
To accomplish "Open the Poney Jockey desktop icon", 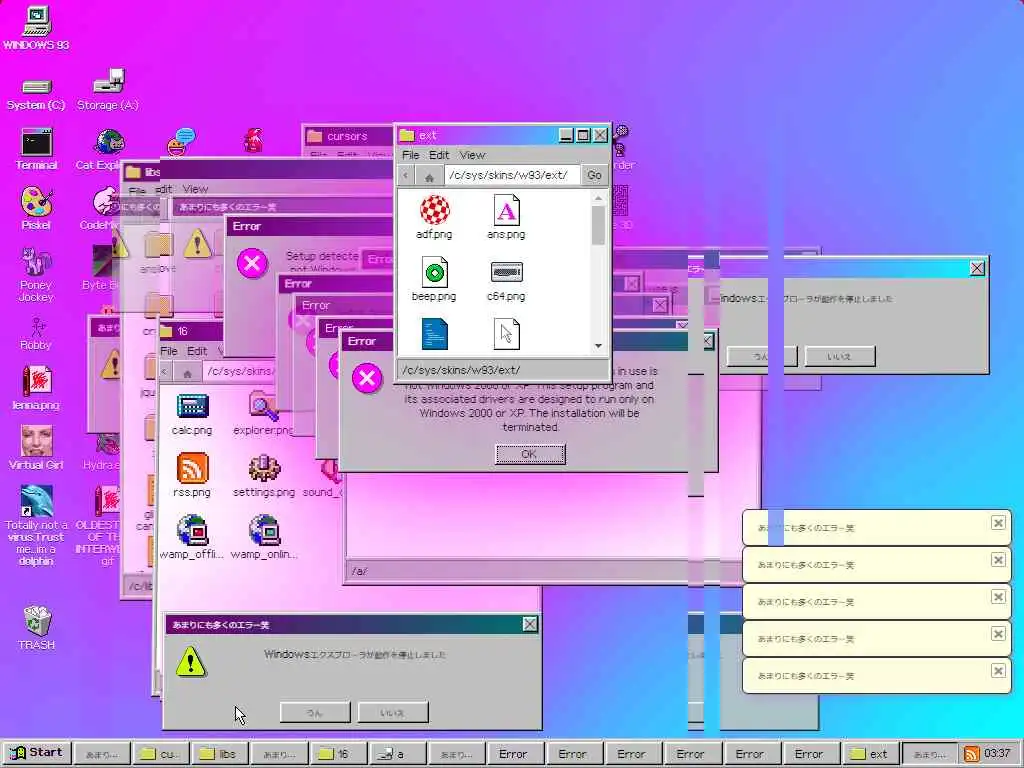I will coord(36,275).
